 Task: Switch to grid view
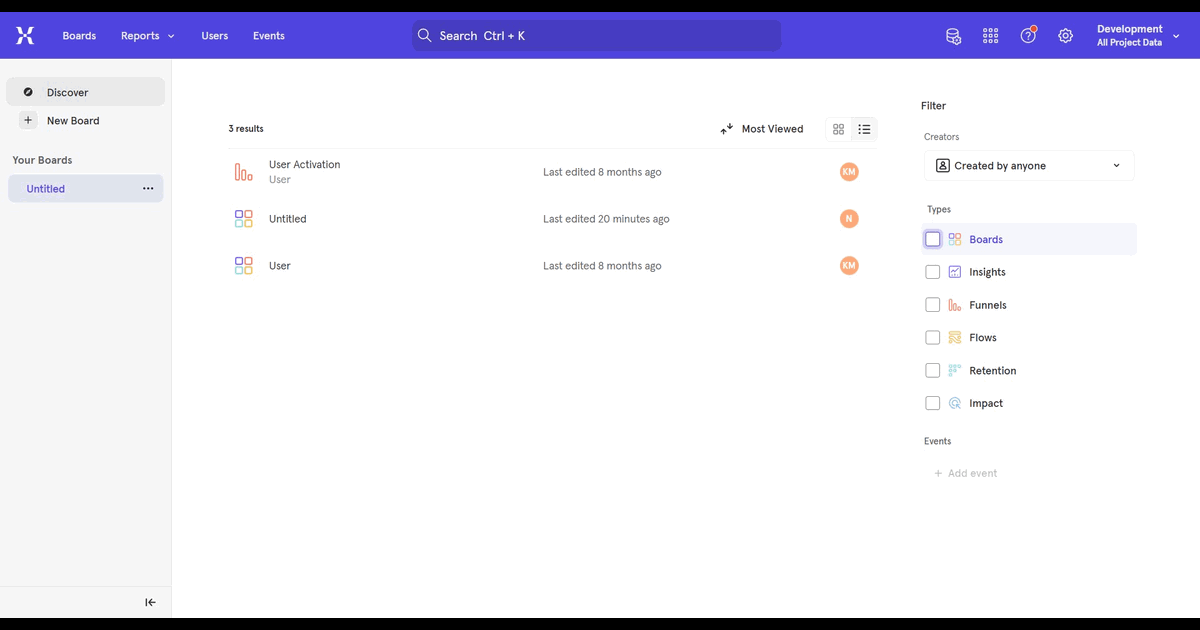(838, 129)
